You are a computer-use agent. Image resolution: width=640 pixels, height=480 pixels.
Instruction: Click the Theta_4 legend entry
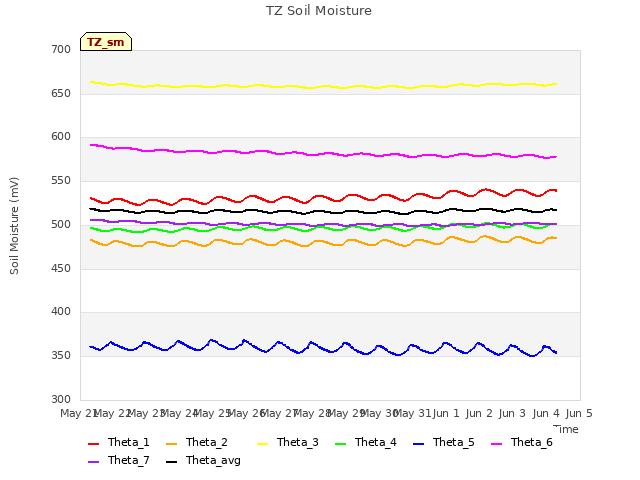[x=366, y=442]
